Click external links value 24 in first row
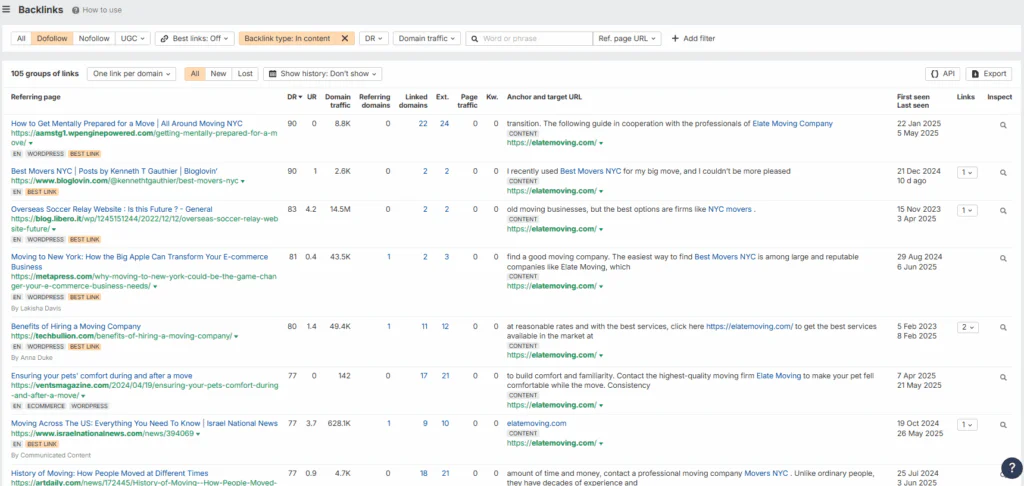This screenshot has width=1024, height=486. [x=444, y=123]
